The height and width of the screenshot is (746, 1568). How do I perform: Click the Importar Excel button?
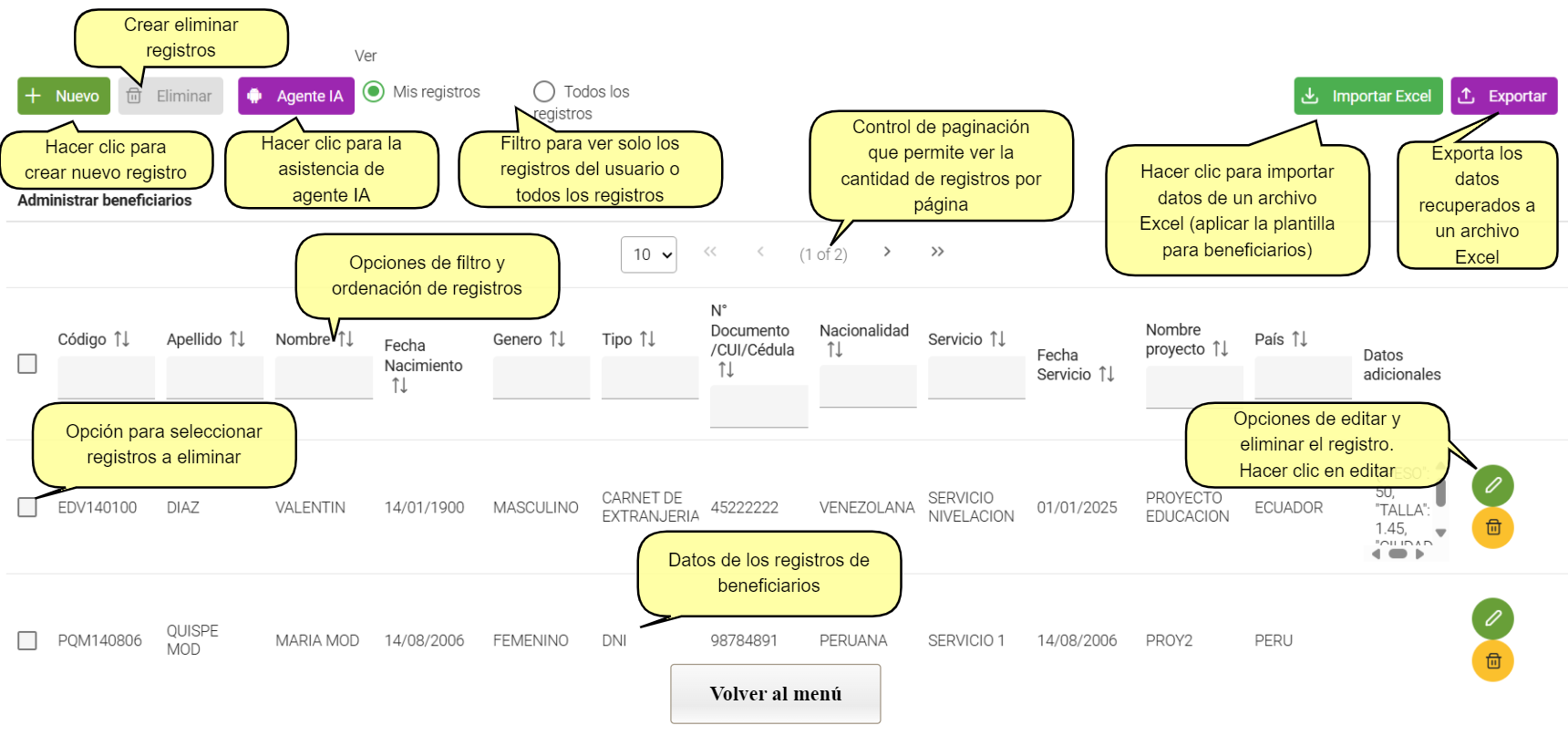point(1367,96)
